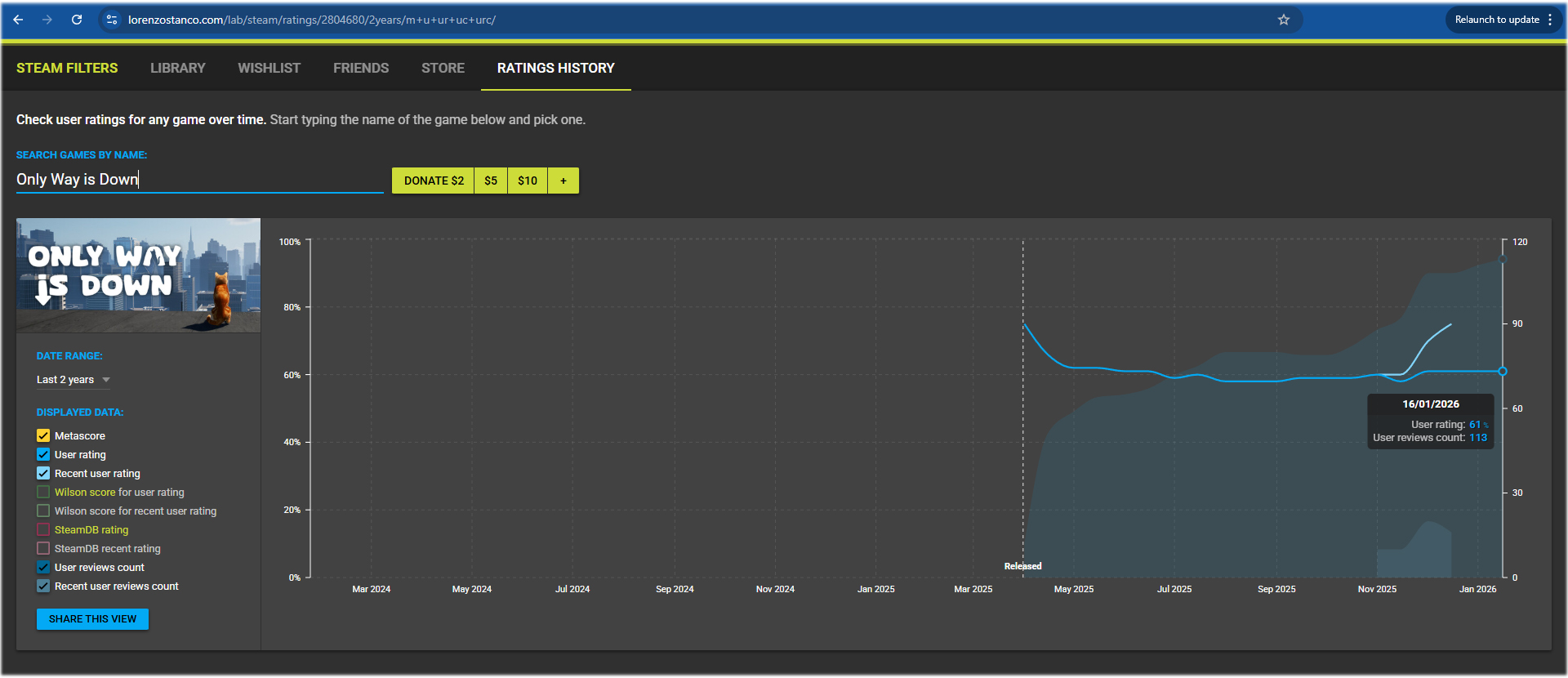Bookmark this page with the star icon
Viewport: 1568px width, 678px height.
(1284, 20)
